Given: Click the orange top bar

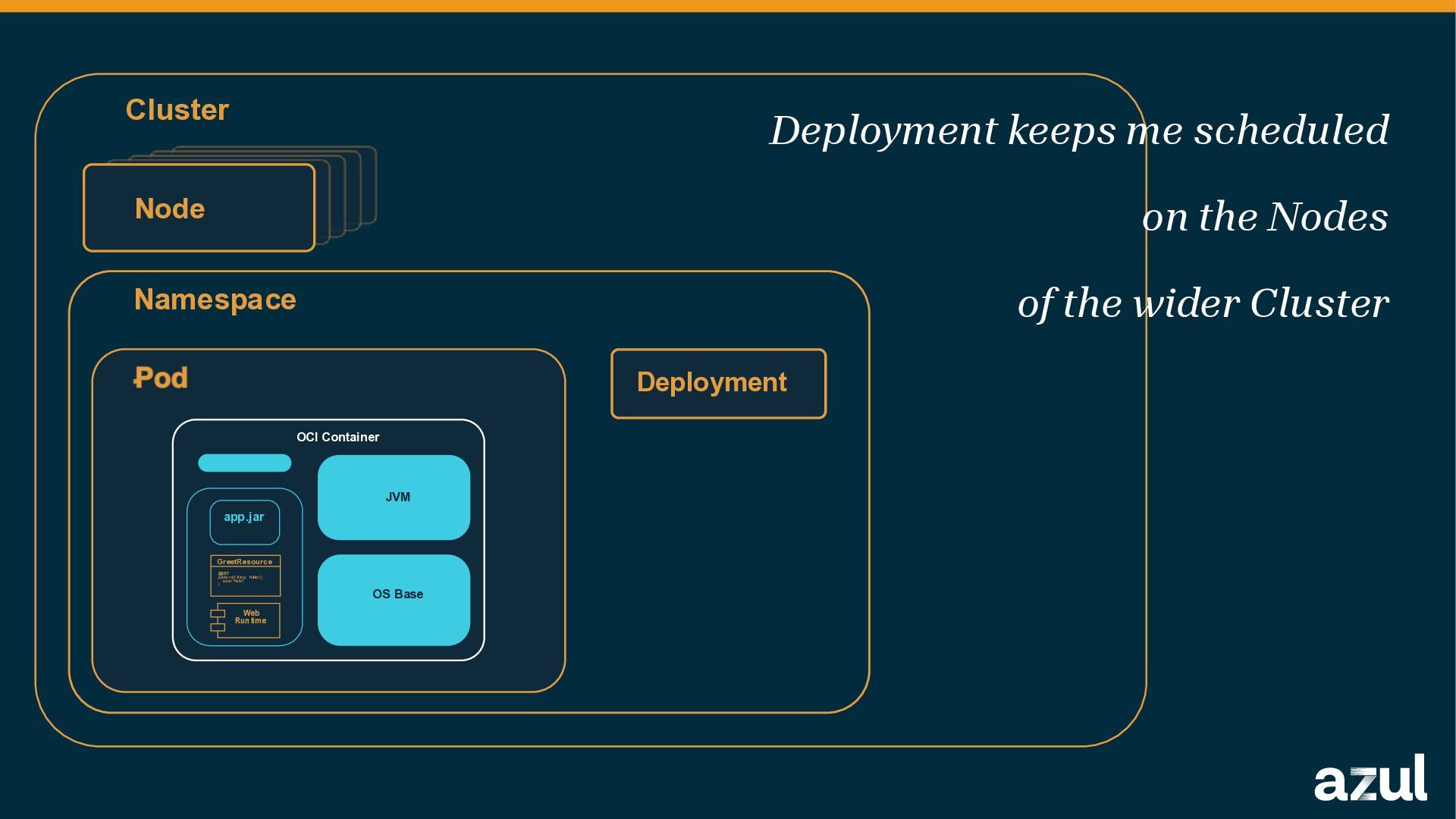Looking at the screenshot, I should pos(728,5).
